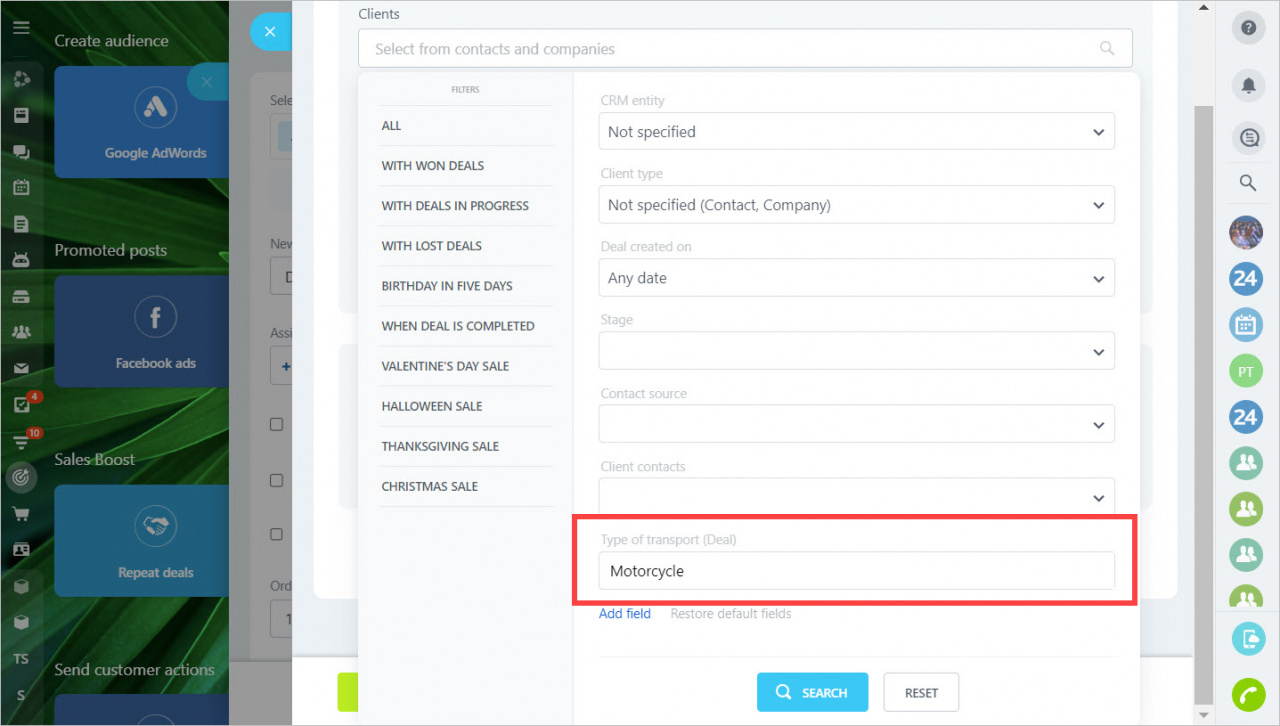Focus the Clients search input

[745, 48]
